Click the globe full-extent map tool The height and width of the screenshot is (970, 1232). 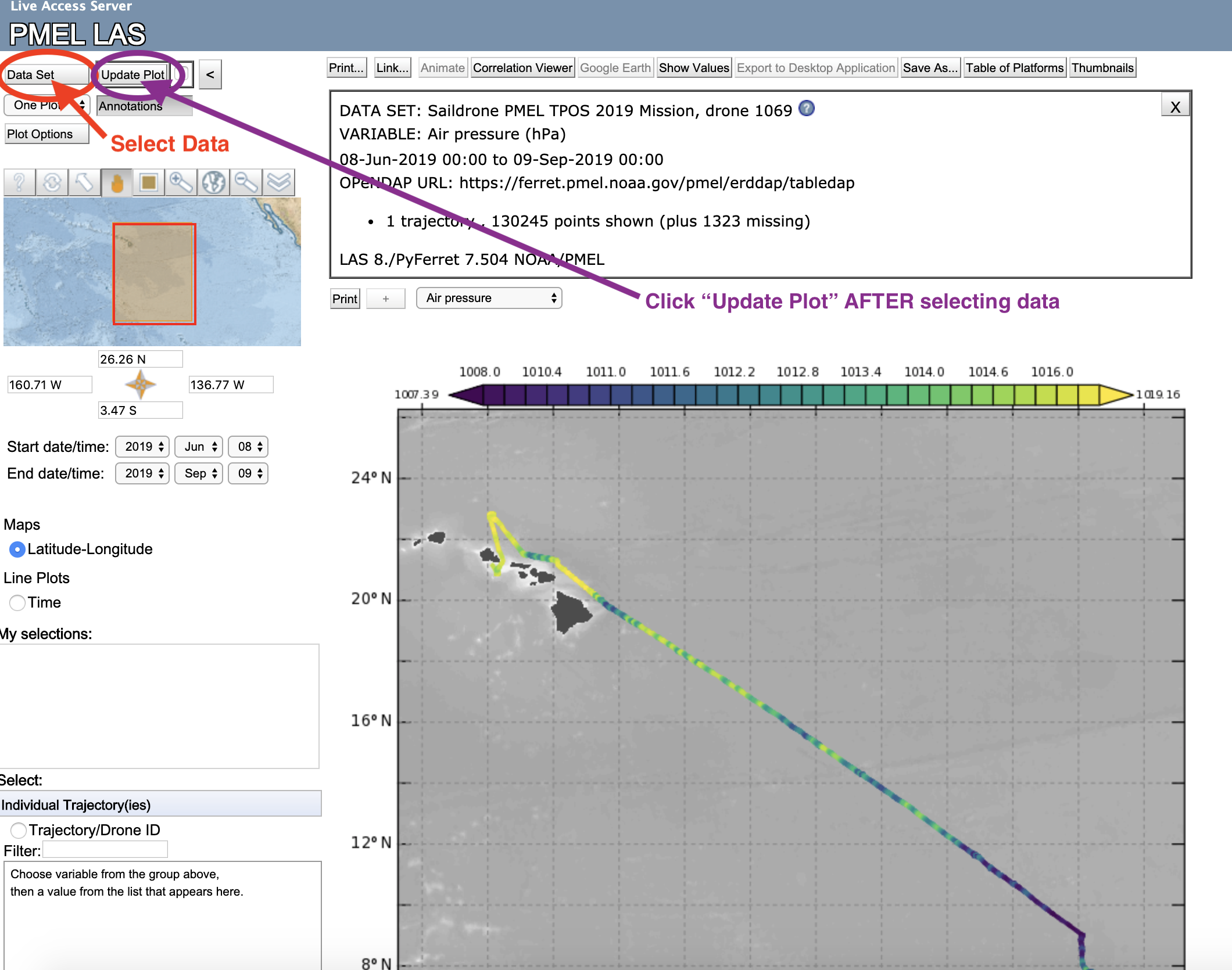pyautogui.click(x=214, y=183)
